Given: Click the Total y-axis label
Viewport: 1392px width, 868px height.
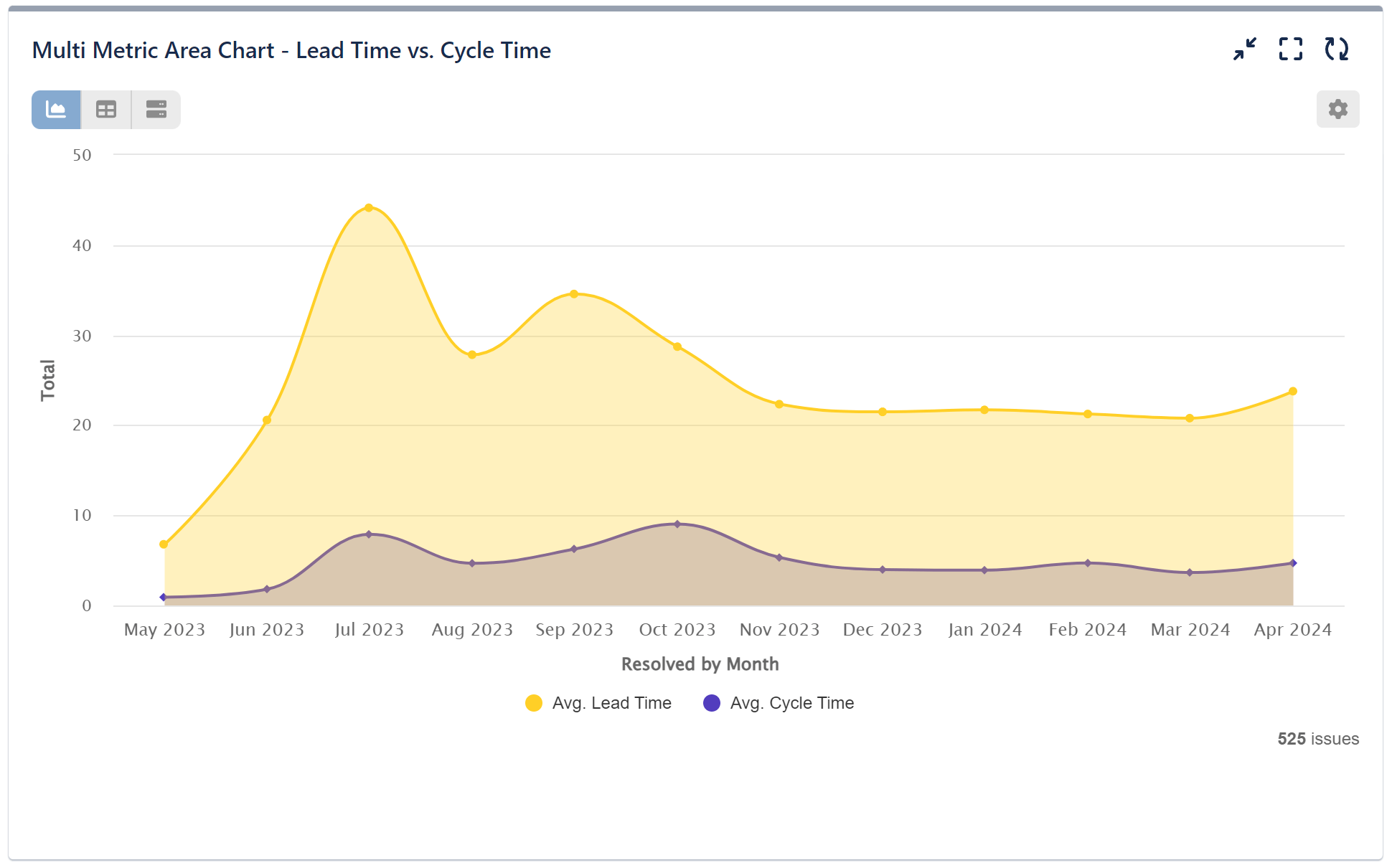Looking at the screenshot, I should tap(47, 379).
